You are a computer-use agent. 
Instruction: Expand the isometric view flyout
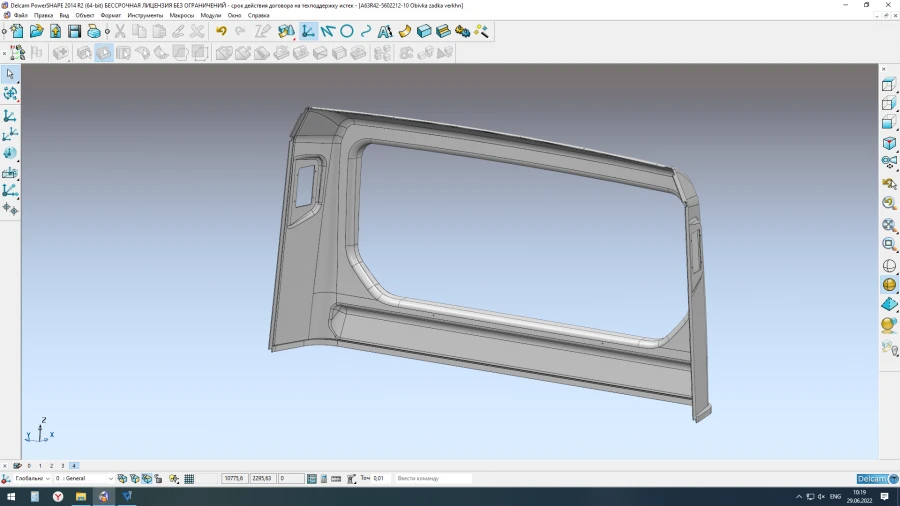888,144
